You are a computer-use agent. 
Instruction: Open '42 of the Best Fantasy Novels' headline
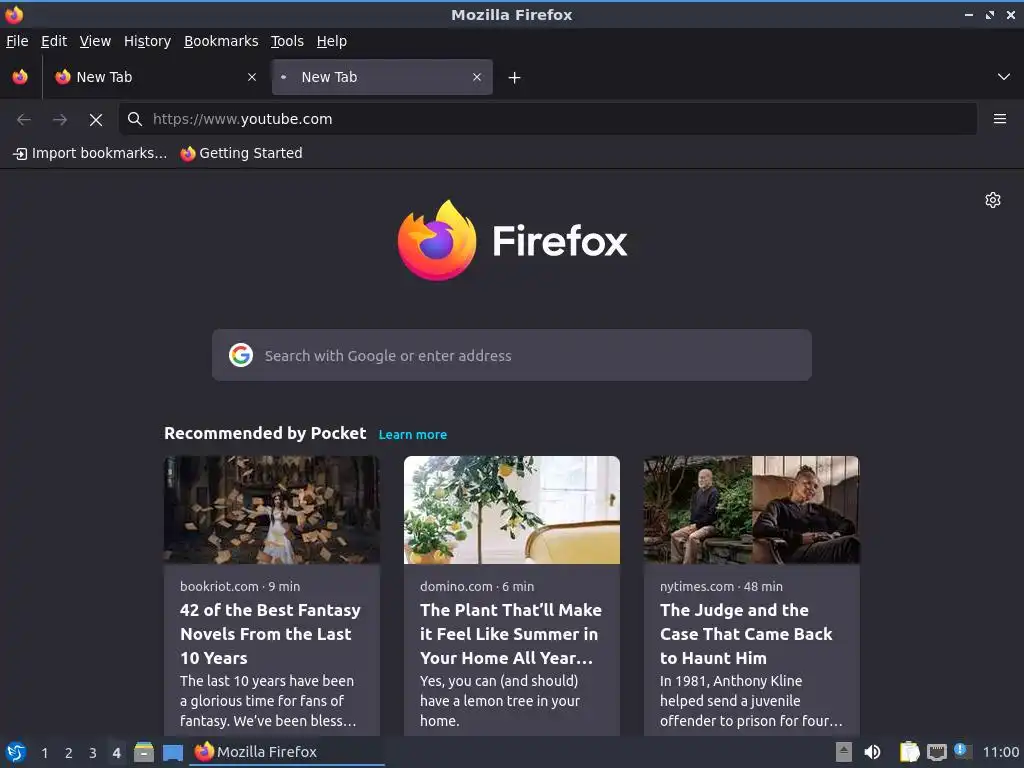(270, 634)
